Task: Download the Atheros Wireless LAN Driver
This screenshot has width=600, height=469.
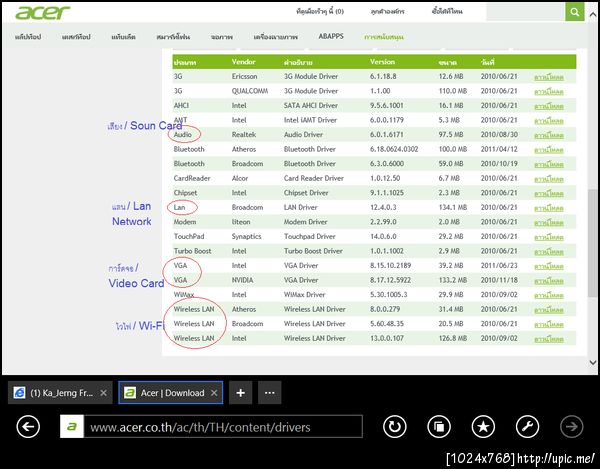Action: 549,309
